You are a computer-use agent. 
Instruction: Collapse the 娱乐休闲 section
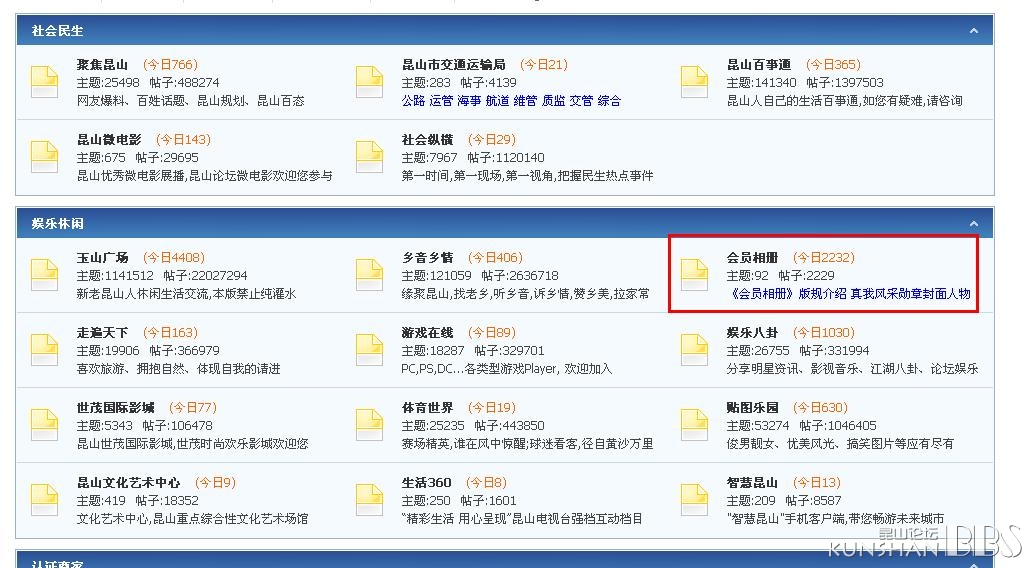(974, 224)
